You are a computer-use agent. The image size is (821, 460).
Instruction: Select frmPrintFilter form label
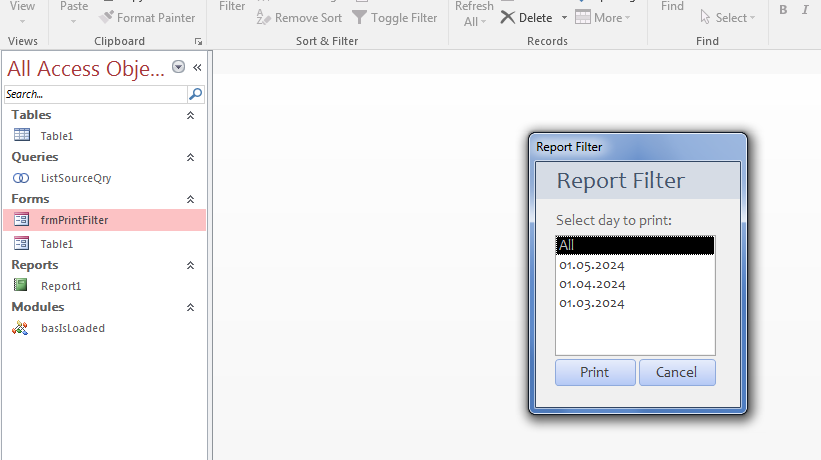[x=74, y=220]
